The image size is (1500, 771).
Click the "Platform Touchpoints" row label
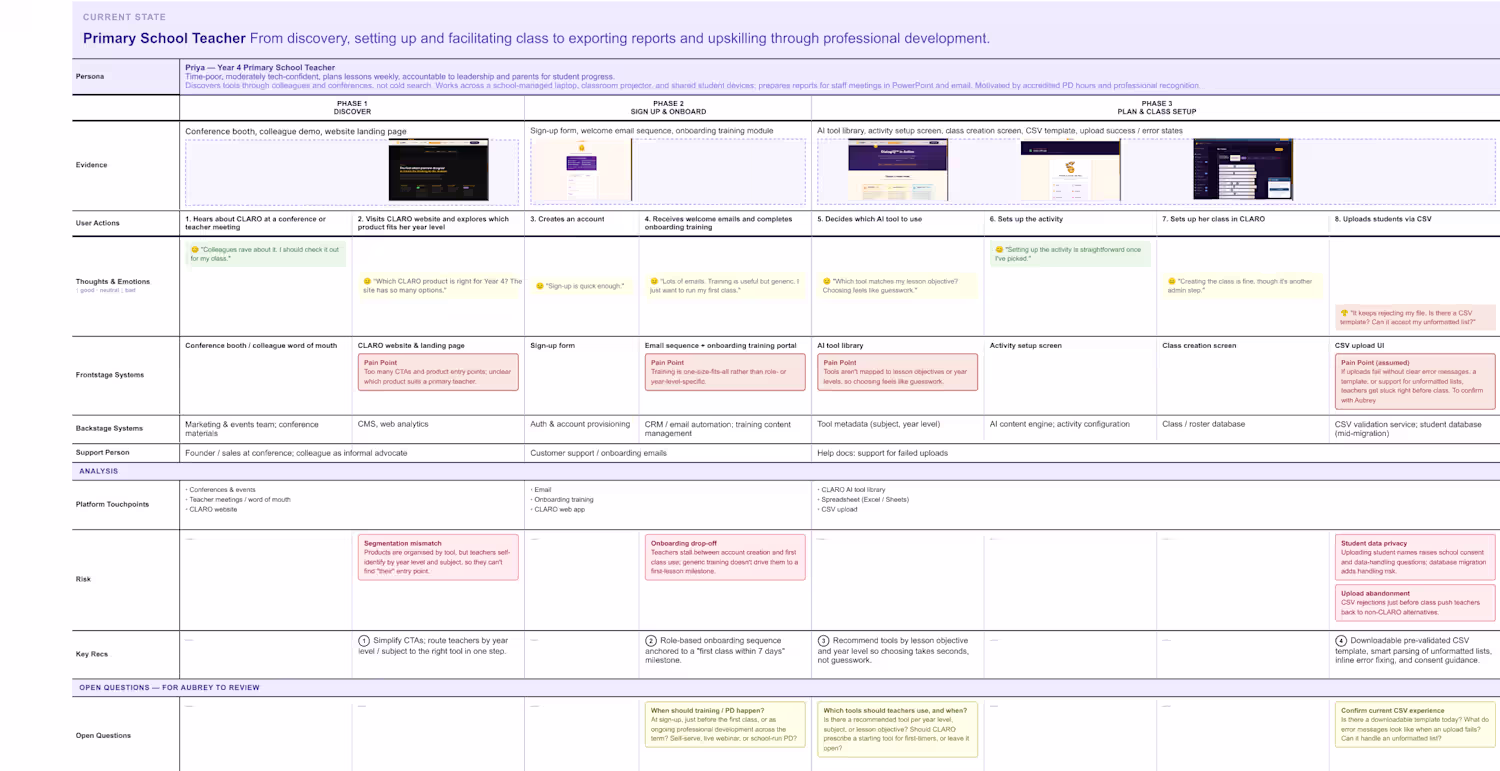pyautogui.click(x=112, y=504)
